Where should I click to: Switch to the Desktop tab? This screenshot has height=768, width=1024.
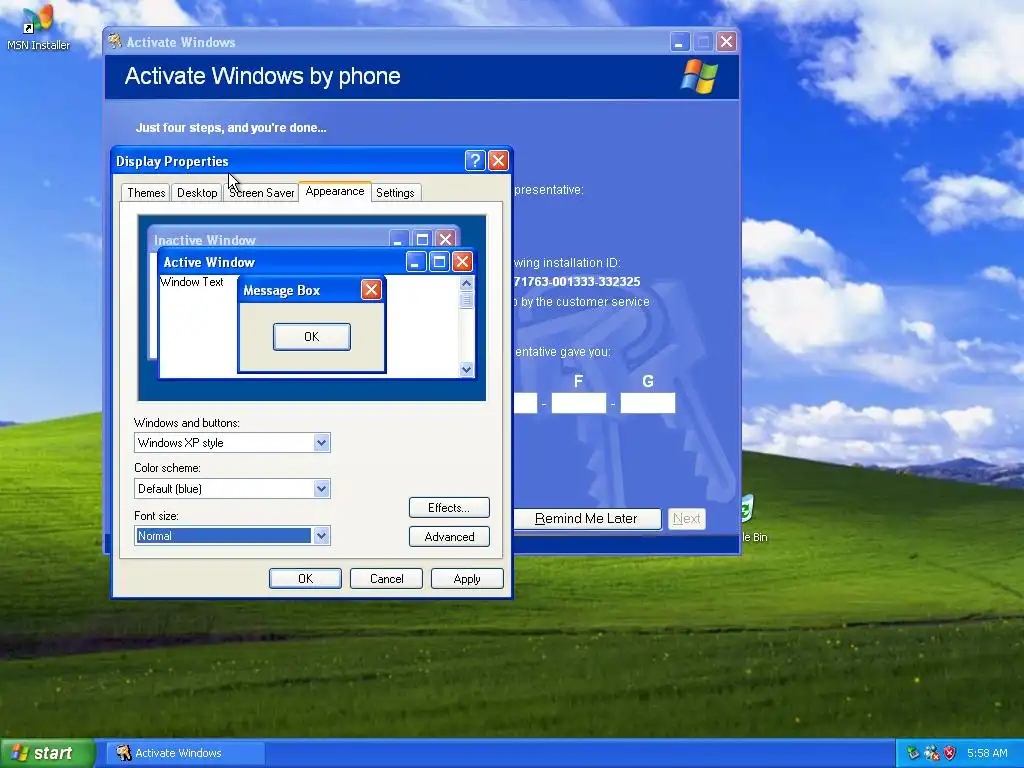pyautogui.click(x=197, y=193)
